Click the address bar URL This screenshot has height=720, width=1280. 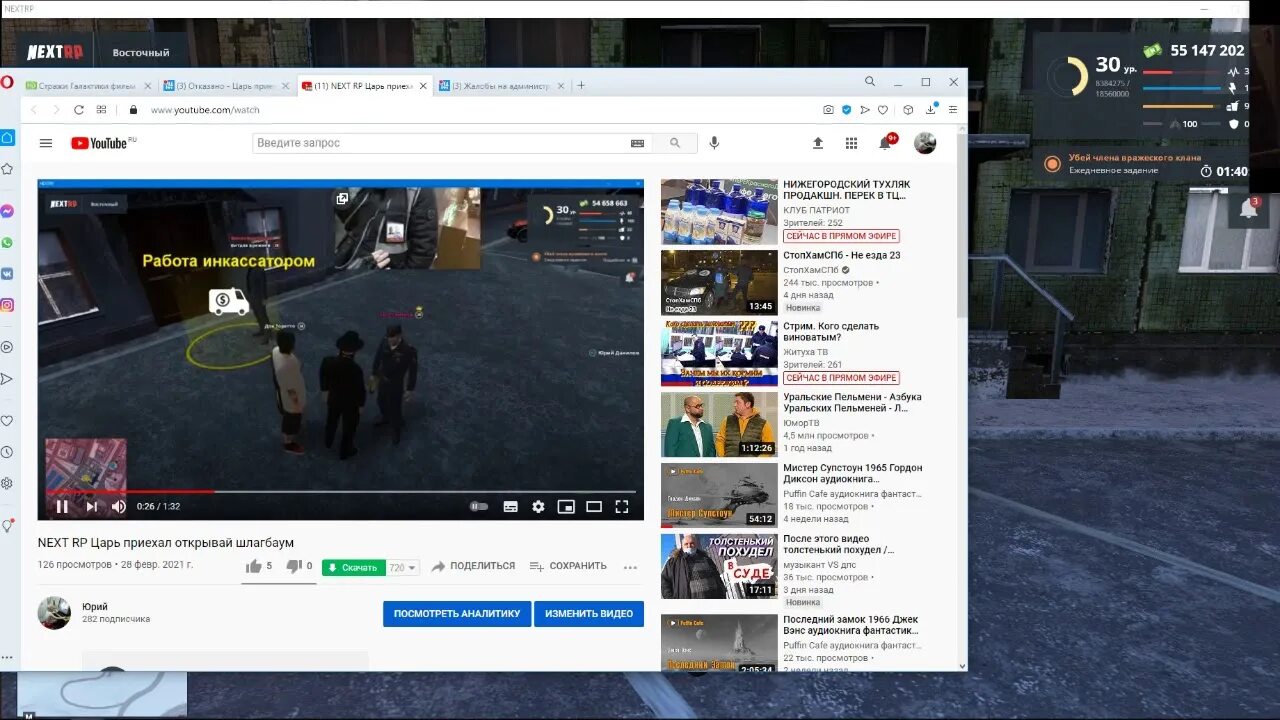pyautogui.click(x=205, y=110)
